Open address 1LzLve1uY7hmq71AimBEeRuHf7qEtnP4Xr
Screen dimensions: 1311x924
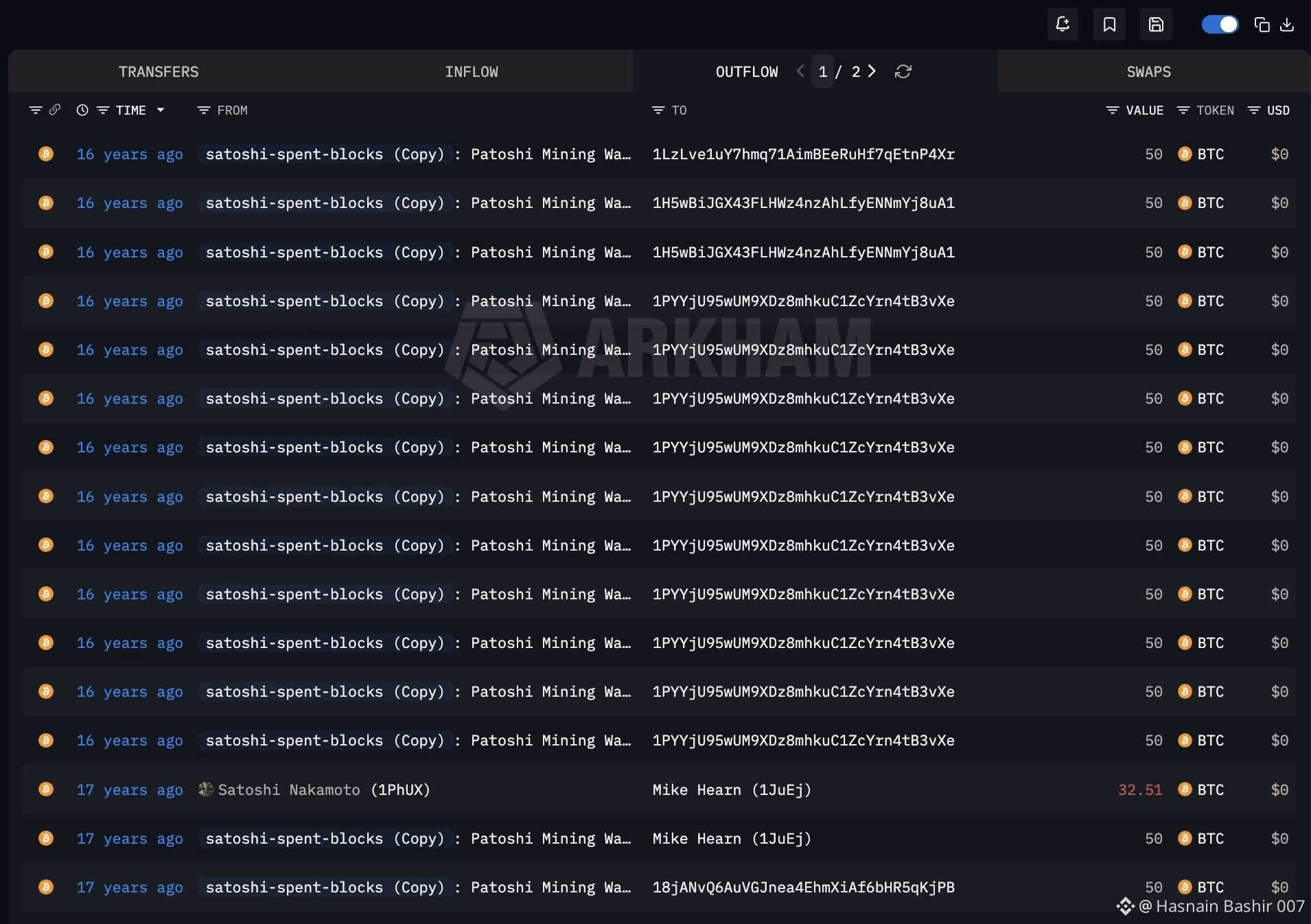pyautogui.click(x=804, y=154)
